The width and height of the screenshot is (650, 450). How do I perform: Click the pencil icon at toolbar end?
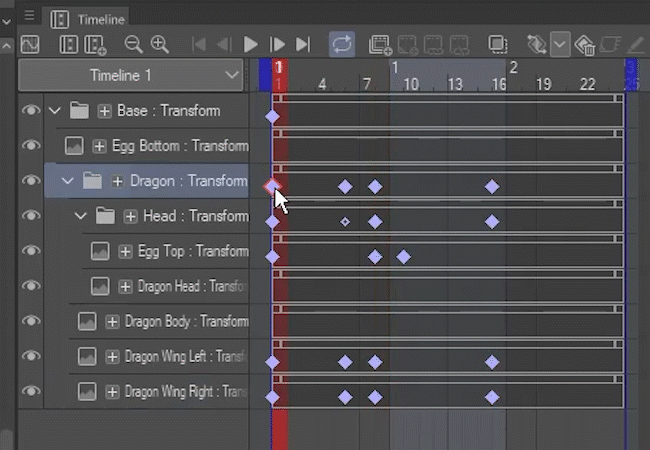pyautogui.click(x=635, y=45)
